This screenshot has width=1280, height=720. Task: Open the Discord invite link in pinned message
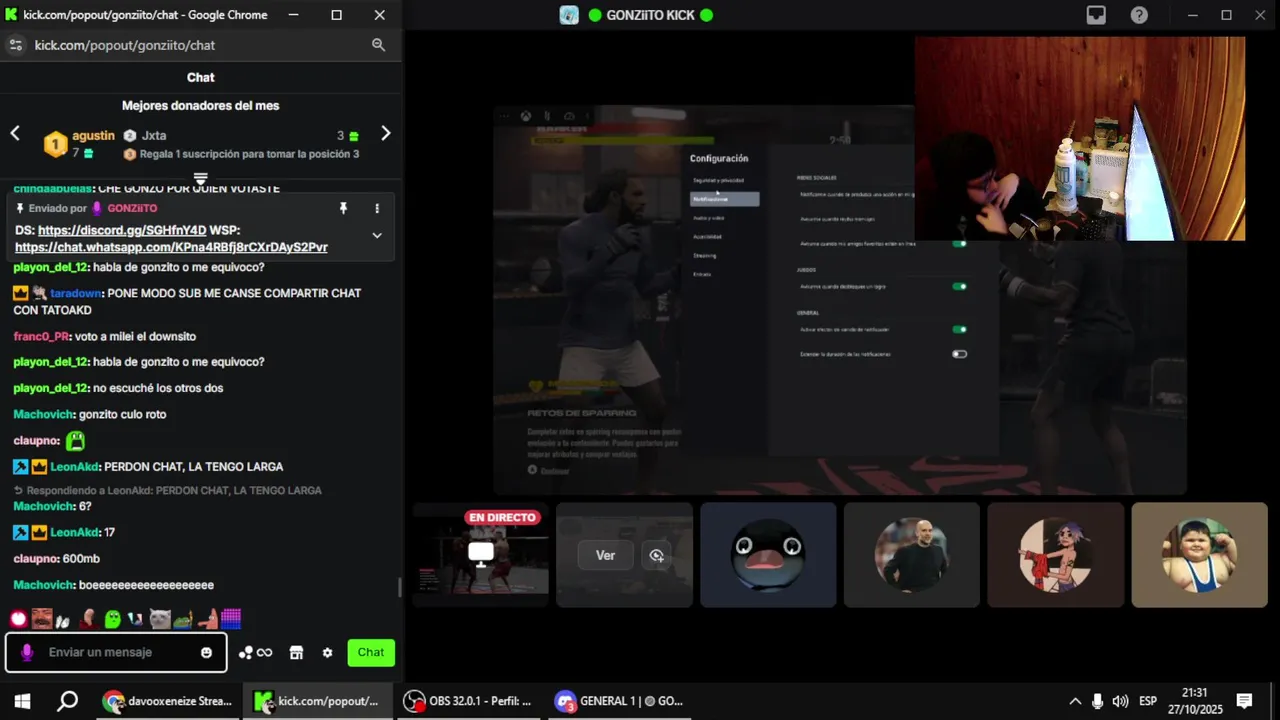click(122, 230)
